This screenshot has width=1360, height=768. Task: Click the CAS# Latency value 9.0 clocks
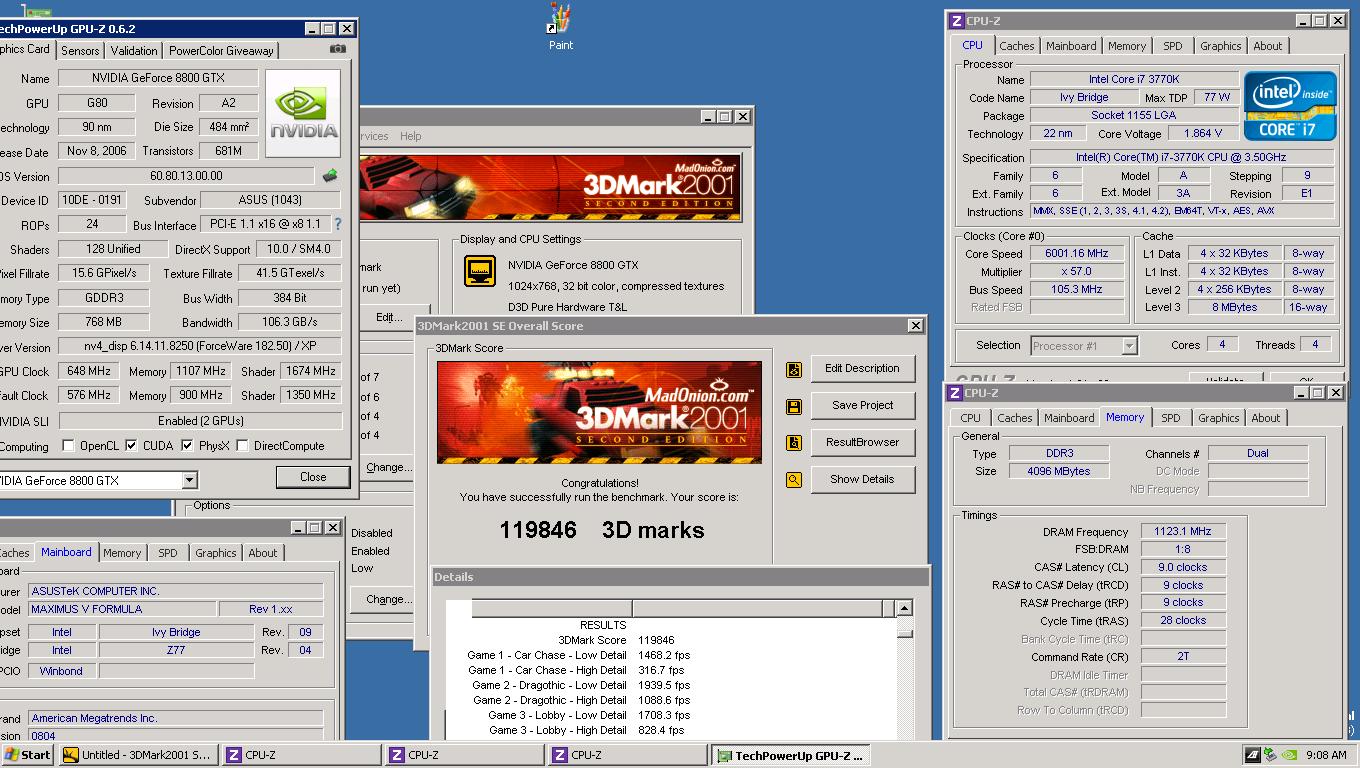click(1183, 567)
